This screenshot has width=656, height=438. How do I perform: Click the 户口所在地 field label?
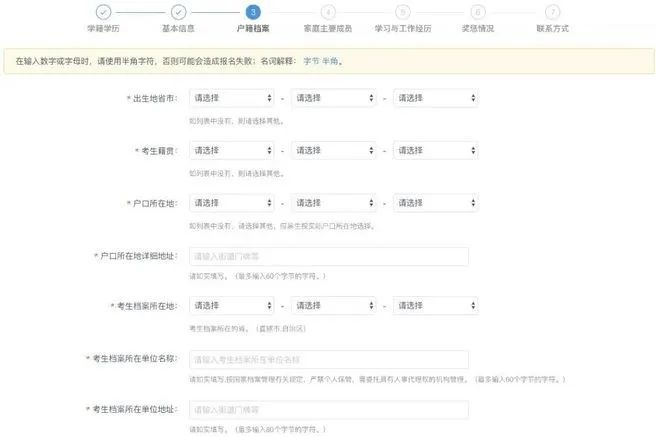click(x=152, y=203)
